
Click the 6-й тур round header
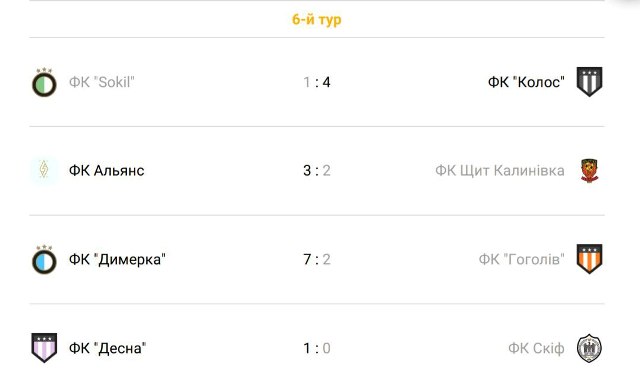tap(317, 19)
